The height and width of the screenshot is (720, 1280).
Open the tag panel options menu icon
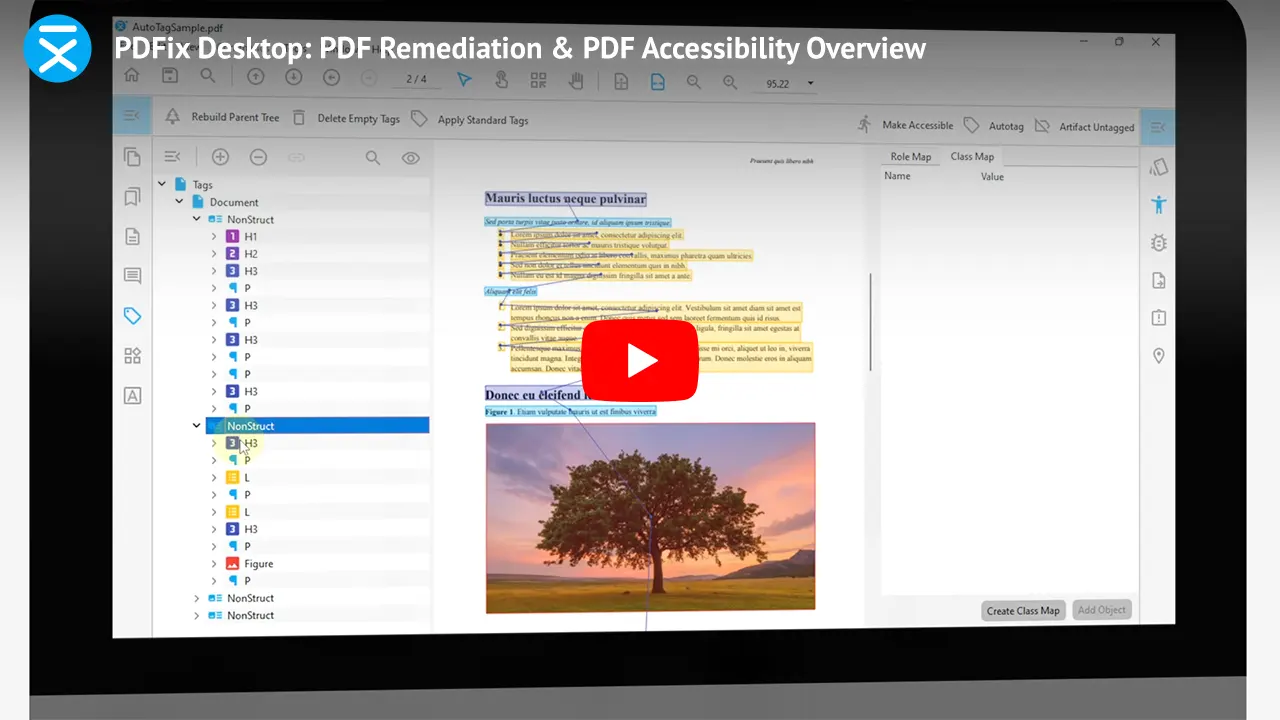[172, 156]
